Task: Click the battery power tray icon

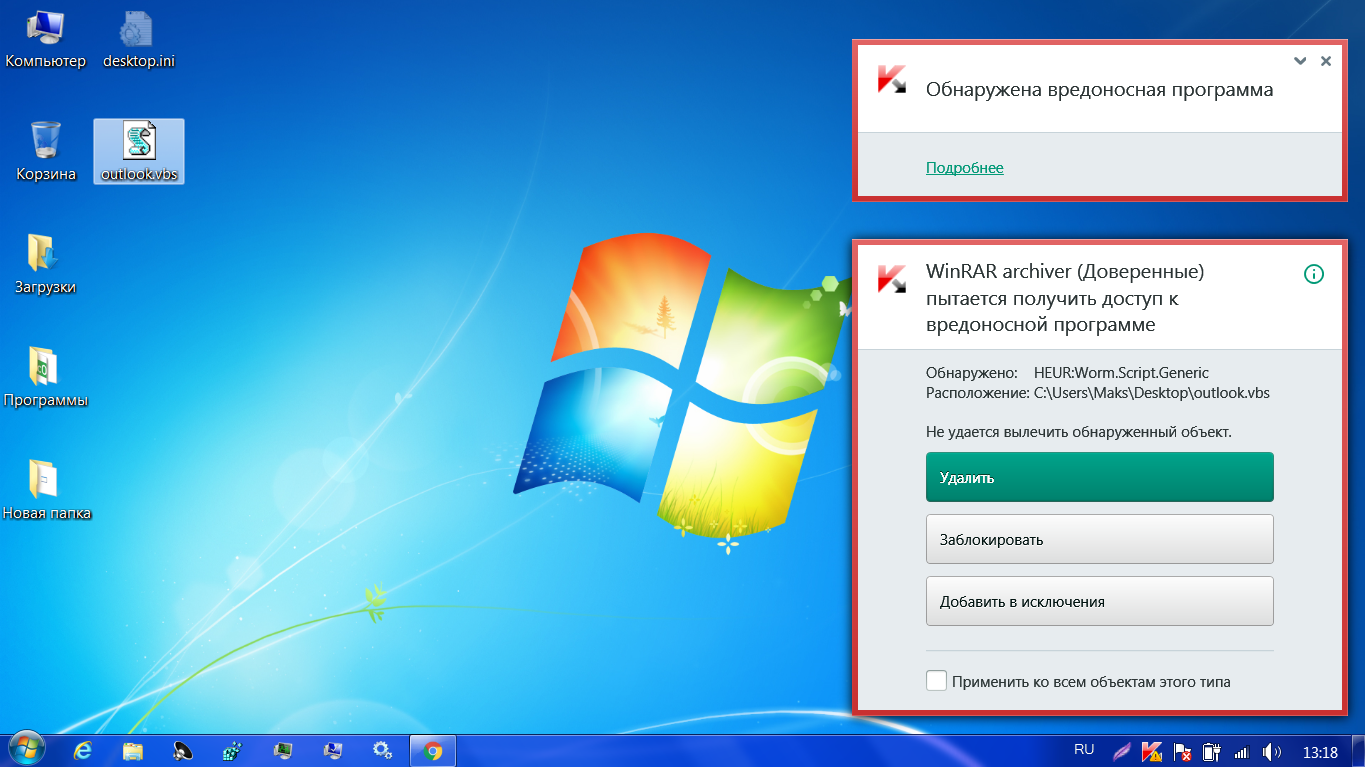Action: click(x=1212, y=752)
